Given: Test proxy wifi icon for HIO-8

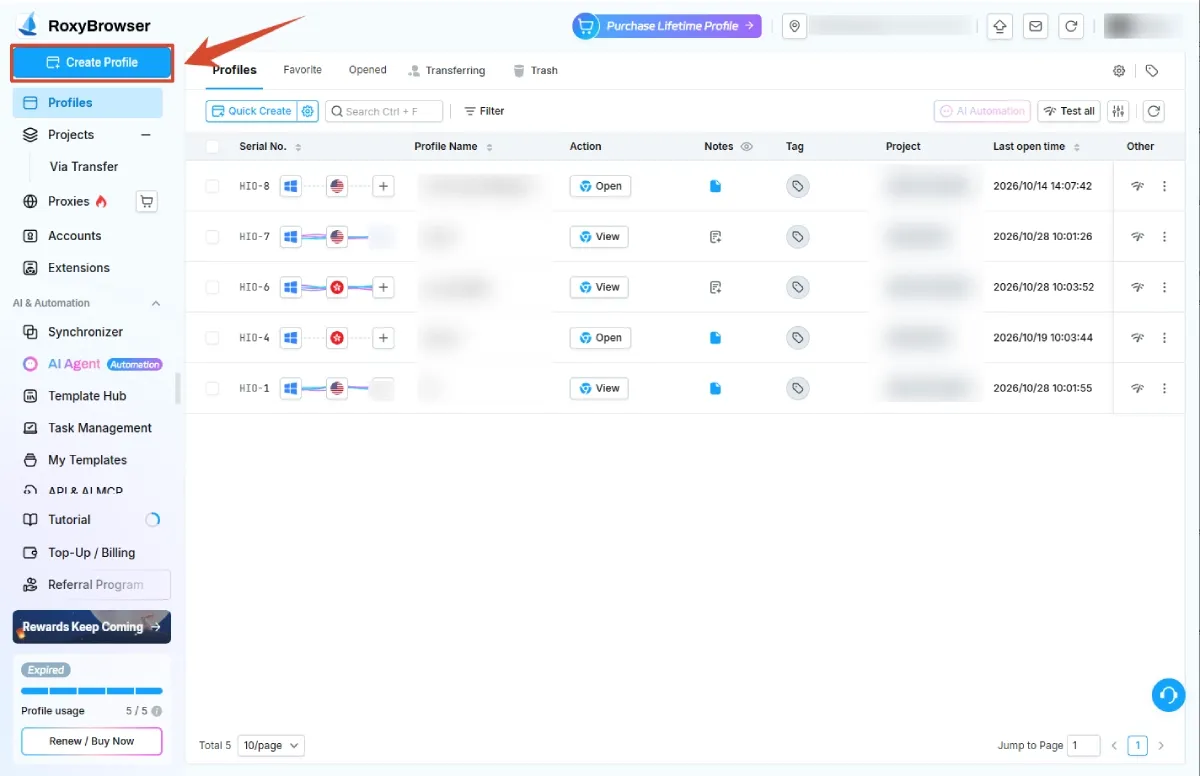Looking at the screenshot, I should (1137, 186).
